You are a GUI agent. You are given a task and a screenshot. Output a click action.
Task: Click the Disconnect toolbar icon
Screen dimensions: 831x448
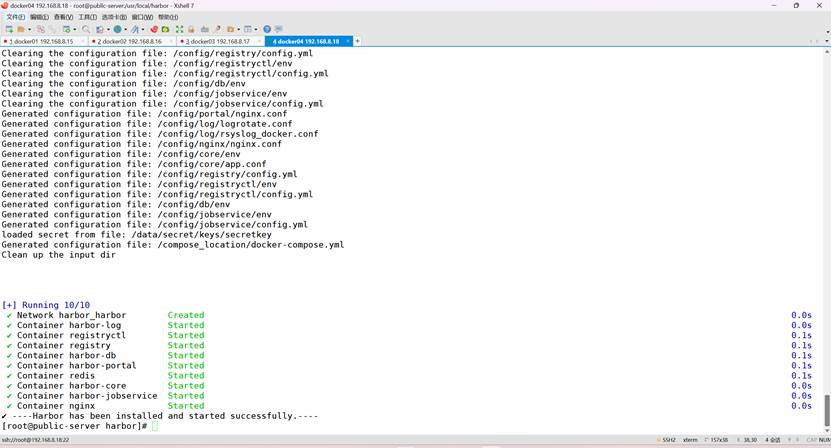point(41,29)
